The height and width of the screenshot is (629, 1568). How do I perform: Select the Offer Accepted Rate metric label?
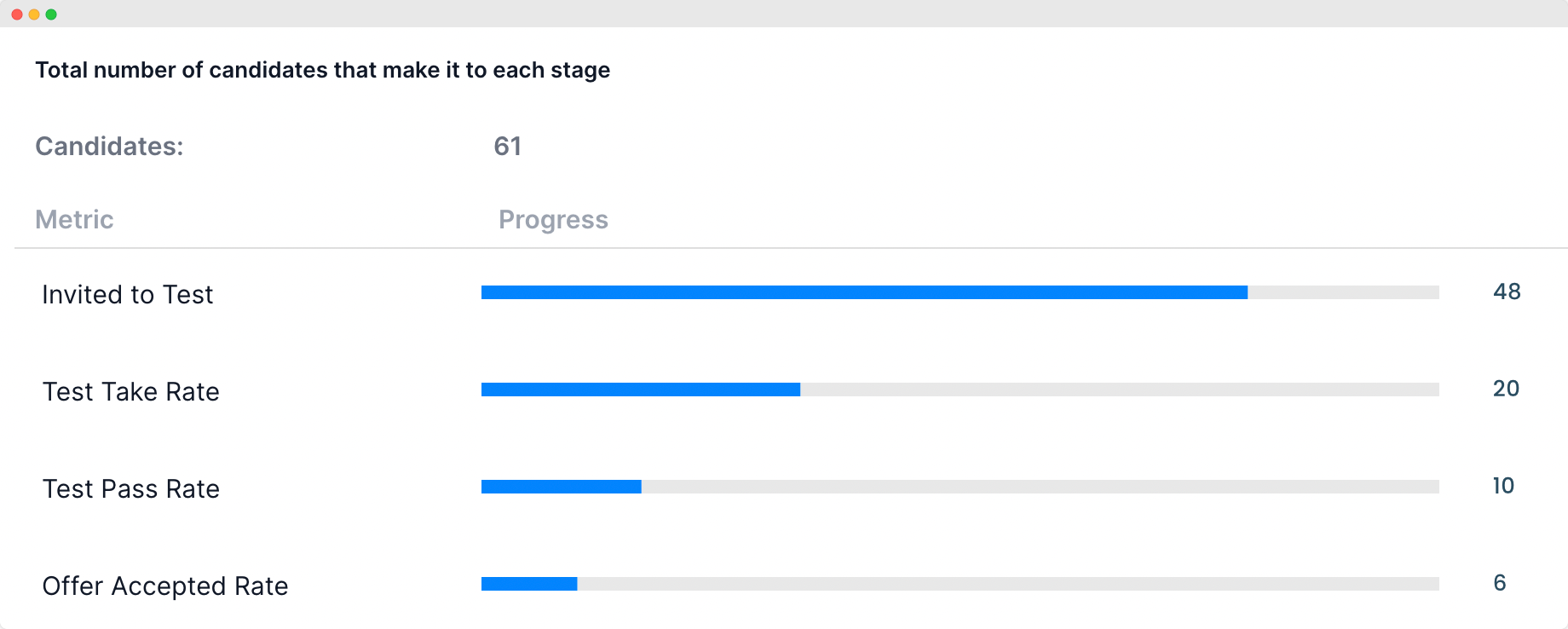[165, 586]
